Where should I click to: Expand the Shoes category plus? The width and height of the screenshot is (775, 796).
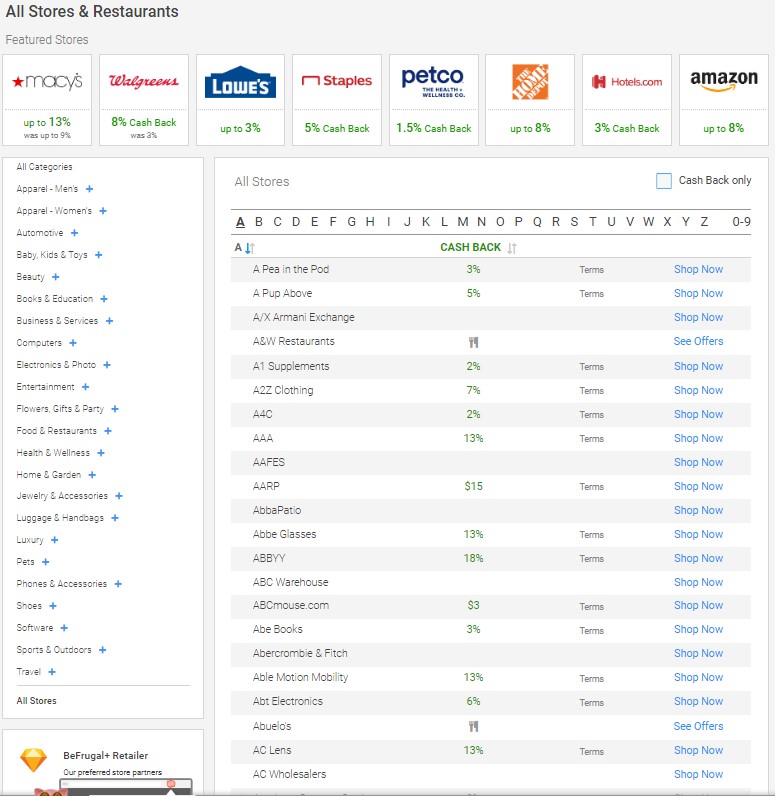pyautogui.click(x=53, y=606)
